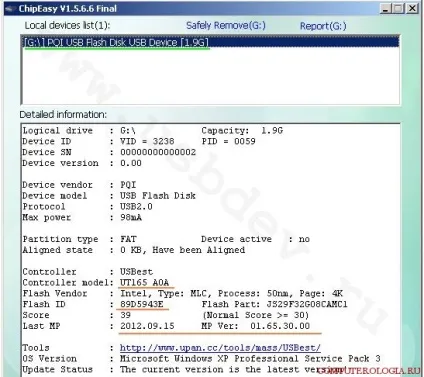Image resolution: width=424 pixels, height=377 pixels.
Task: Click PID = 0059 value
Action: pos(228,141)
